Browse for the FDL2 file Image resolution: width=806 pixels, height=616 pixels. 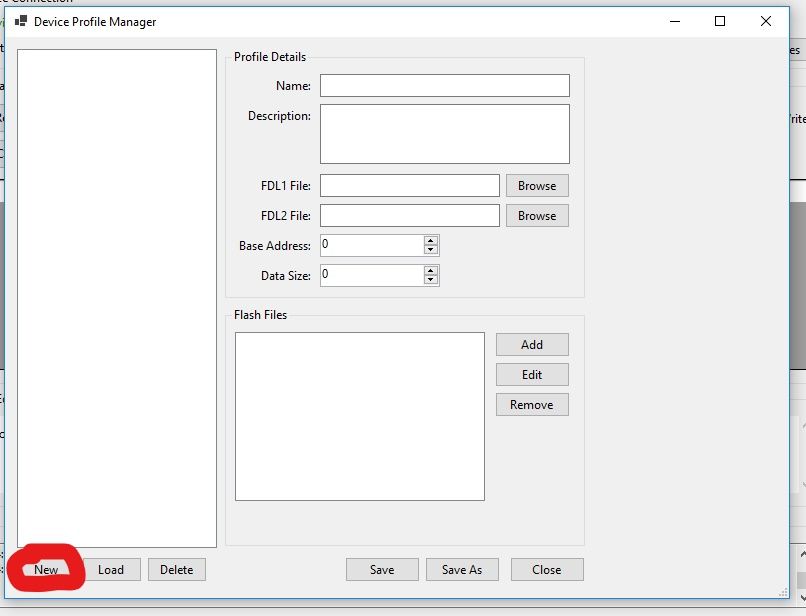[x=537, y=216]
